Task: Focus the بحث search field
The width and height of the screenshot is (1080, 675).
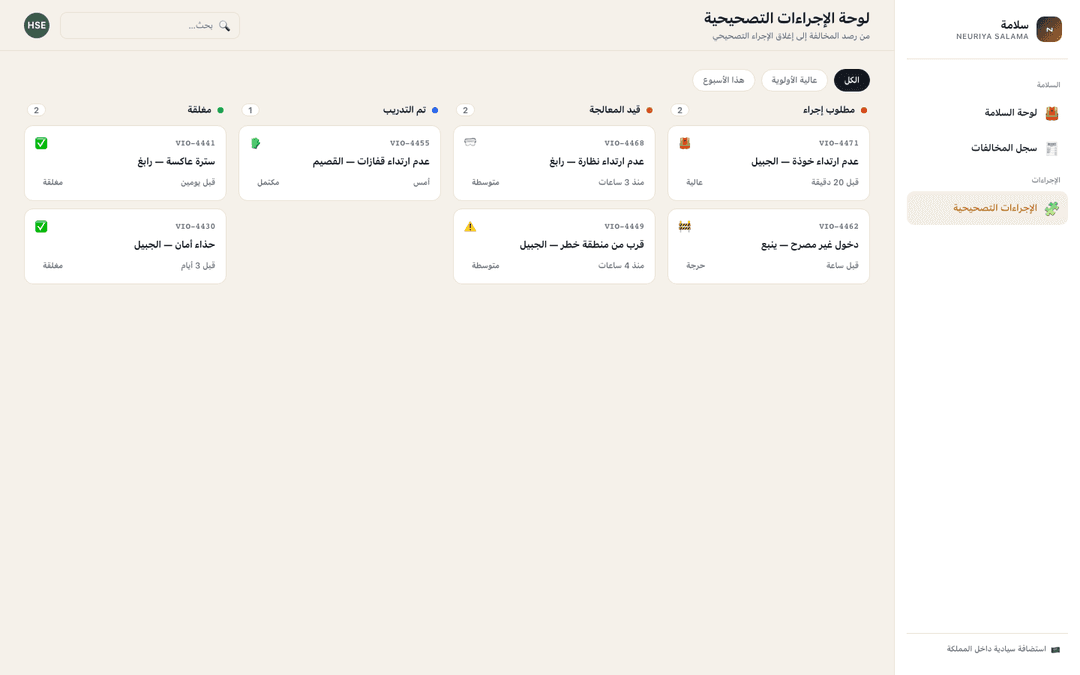Action: 150,25
